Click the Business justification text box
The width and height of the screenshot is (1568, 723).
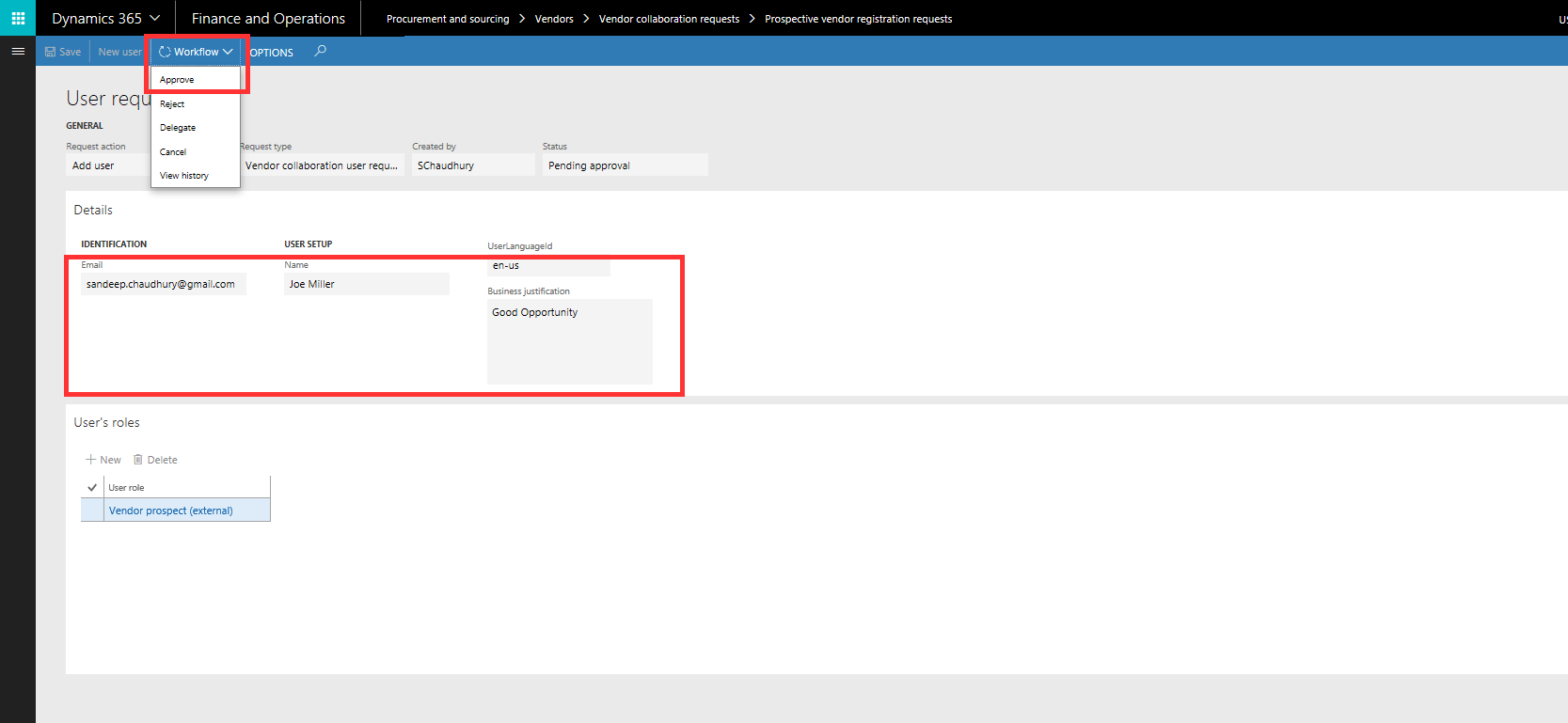[x=569, y=341]
